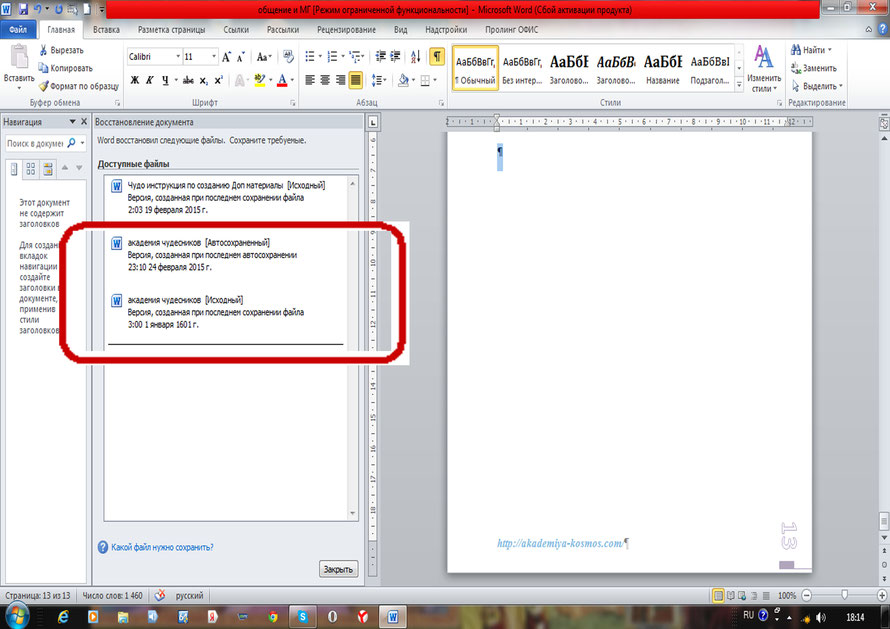890x629 pixels.
Task: Click the numbered list icon
Action: [x=332, y=56]
